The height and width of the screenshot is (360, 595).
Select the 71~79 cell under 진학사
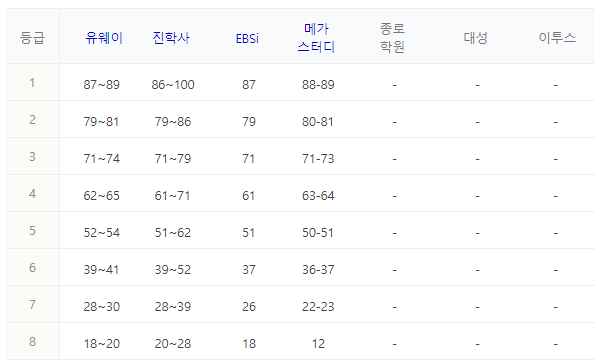click(173, 159)
